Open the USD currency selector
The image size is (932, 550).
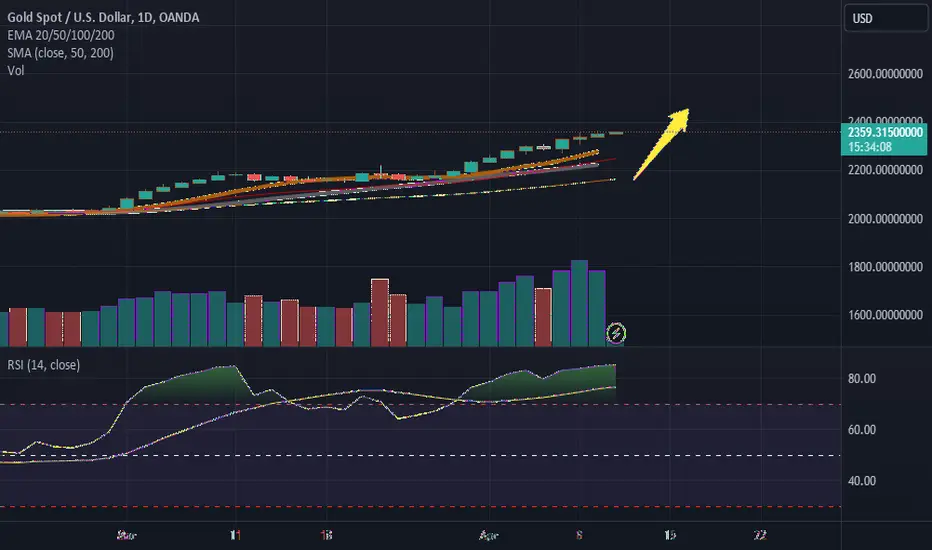pos(885,18)
